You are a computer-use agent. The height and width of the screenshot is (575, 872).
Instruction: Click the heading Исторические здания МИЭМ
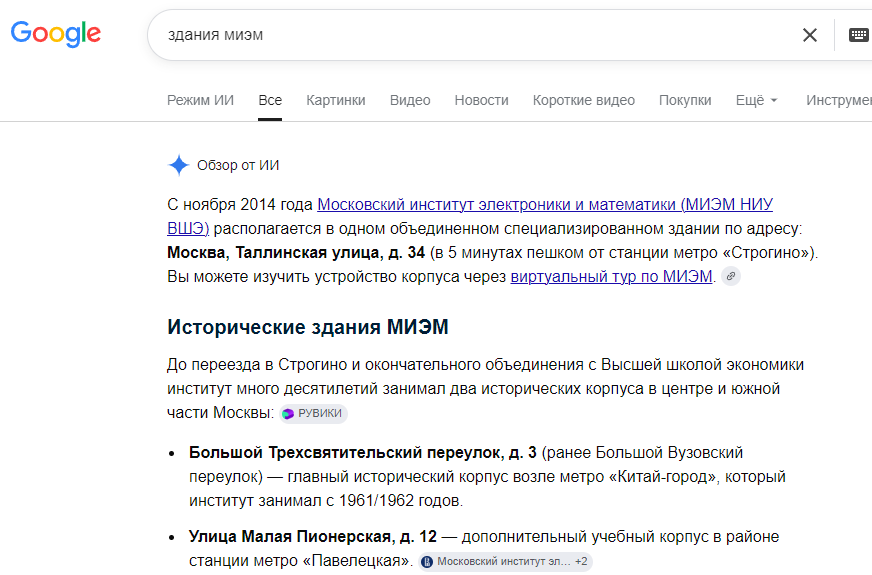coord(308,327)
